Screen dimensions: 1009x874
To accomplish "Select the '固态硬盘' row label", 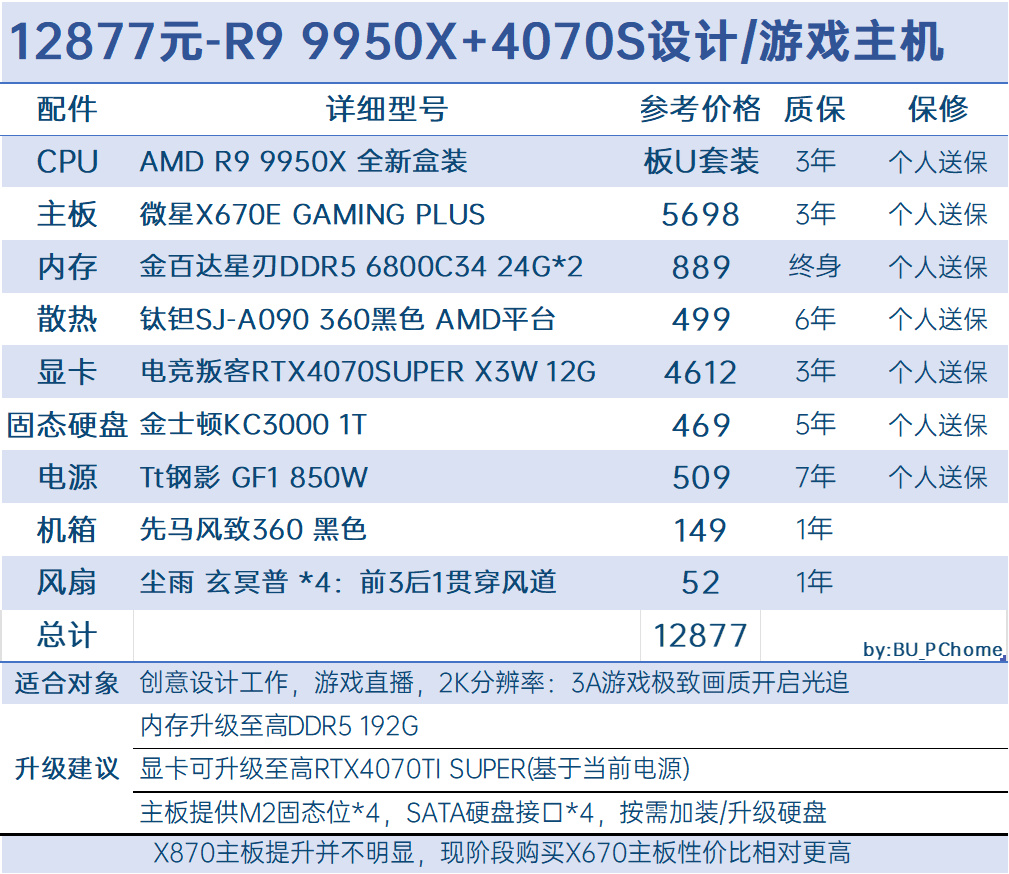I will pyautogui.click(x=67, y=425).
